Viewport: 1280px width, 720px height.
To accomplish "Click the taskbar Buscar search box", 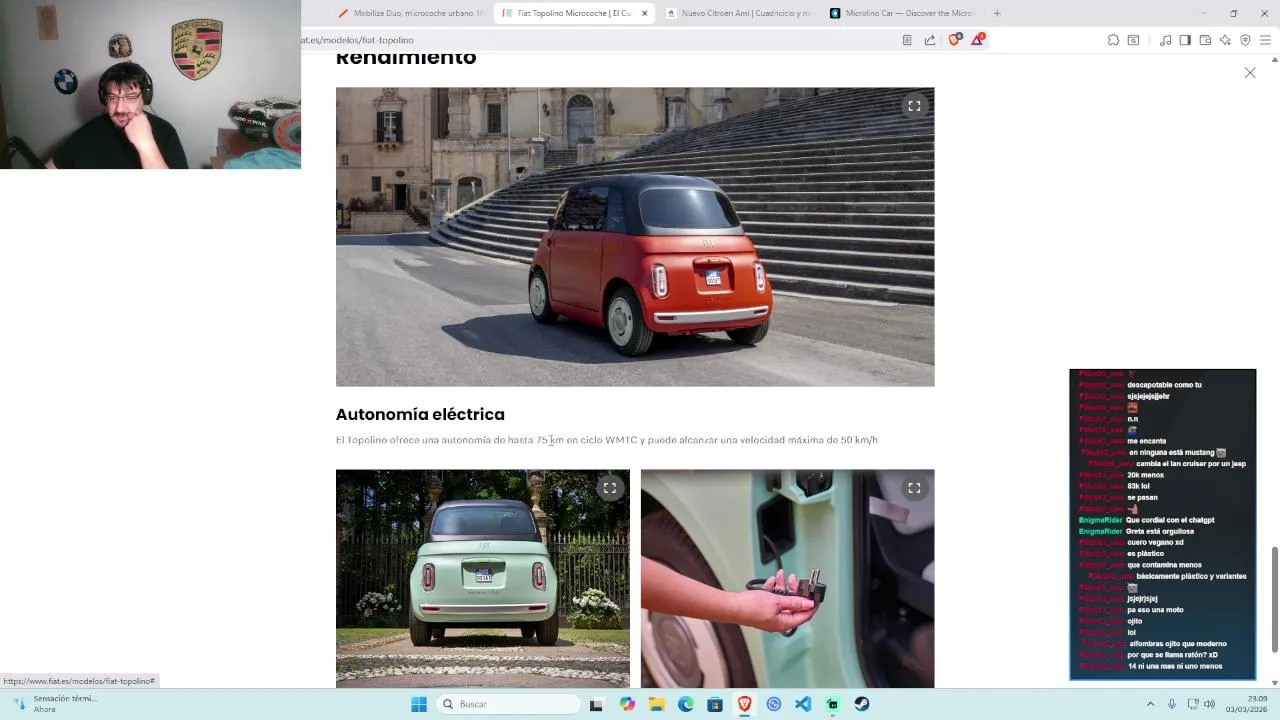I will pos(509,704).
